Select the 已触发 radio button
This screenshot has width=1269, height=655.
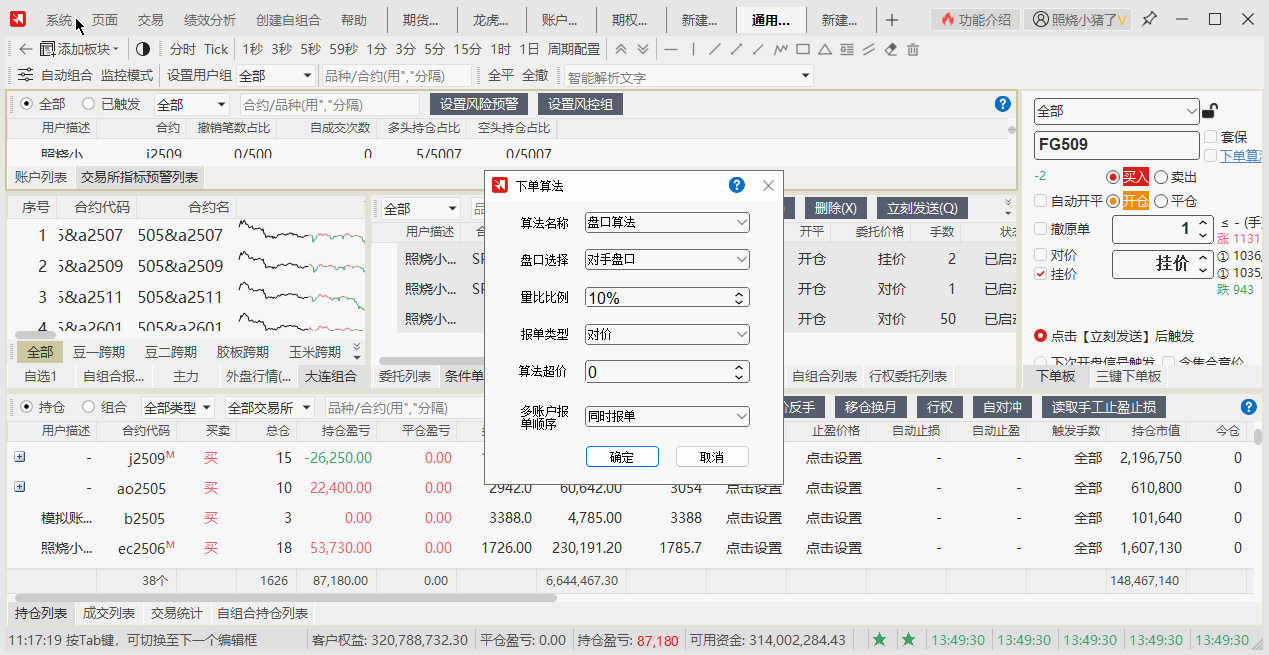pos(88,104)
